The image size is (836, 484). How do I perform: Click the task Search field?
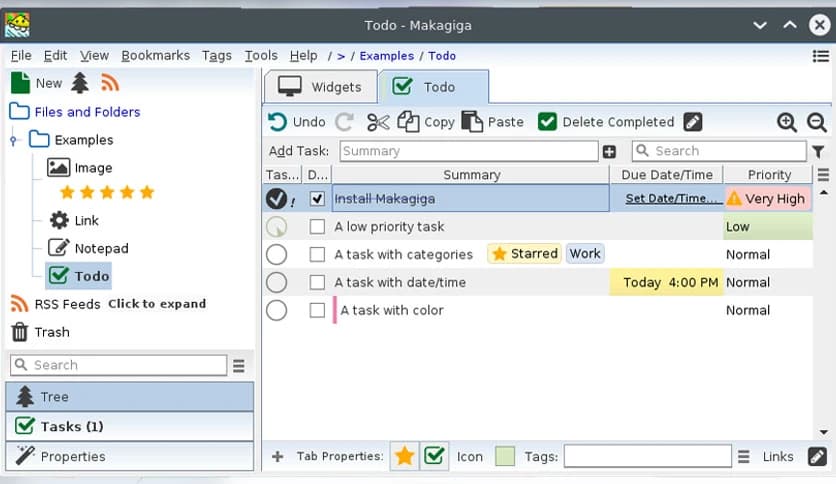pos(719,151)
